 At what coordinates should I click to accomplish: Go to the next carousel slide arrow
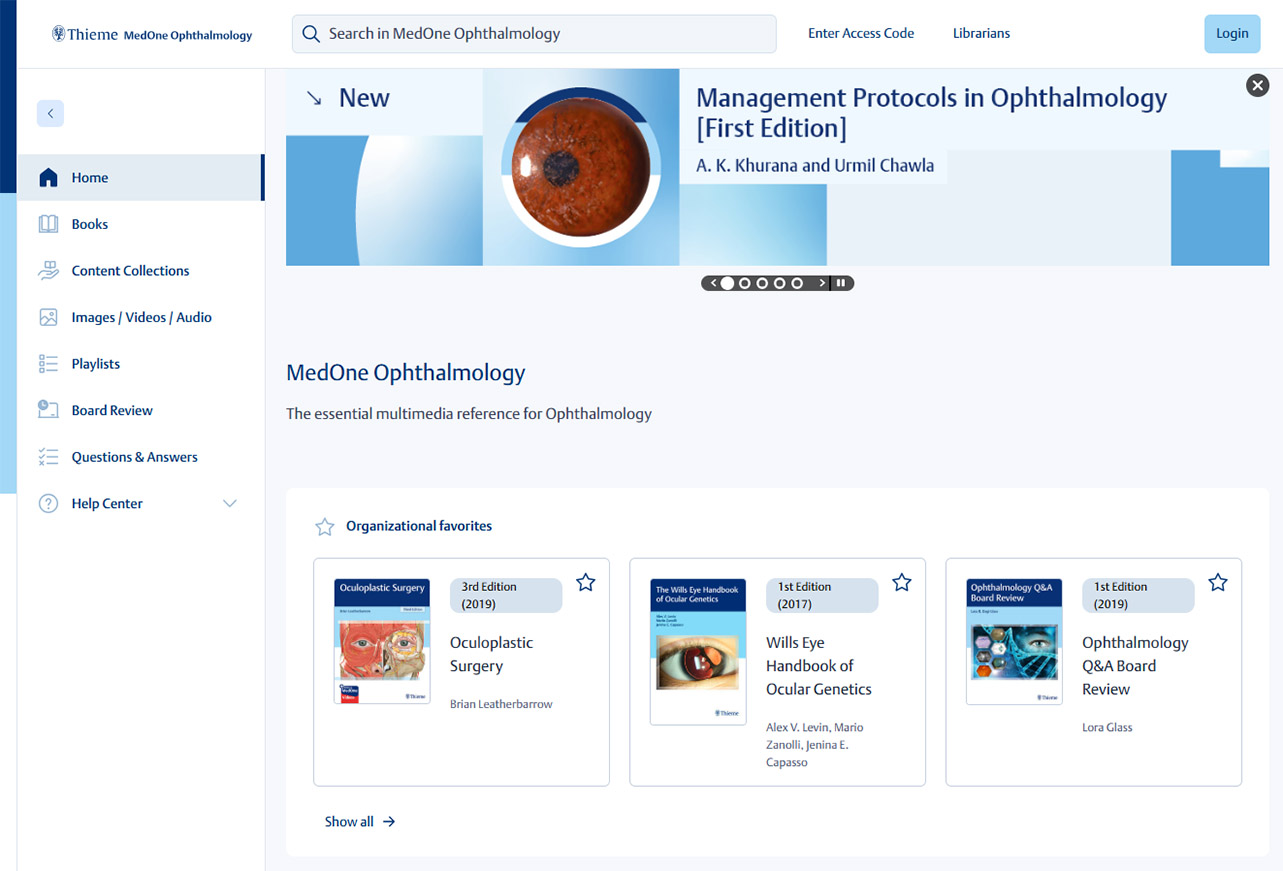tap(822, 283)
